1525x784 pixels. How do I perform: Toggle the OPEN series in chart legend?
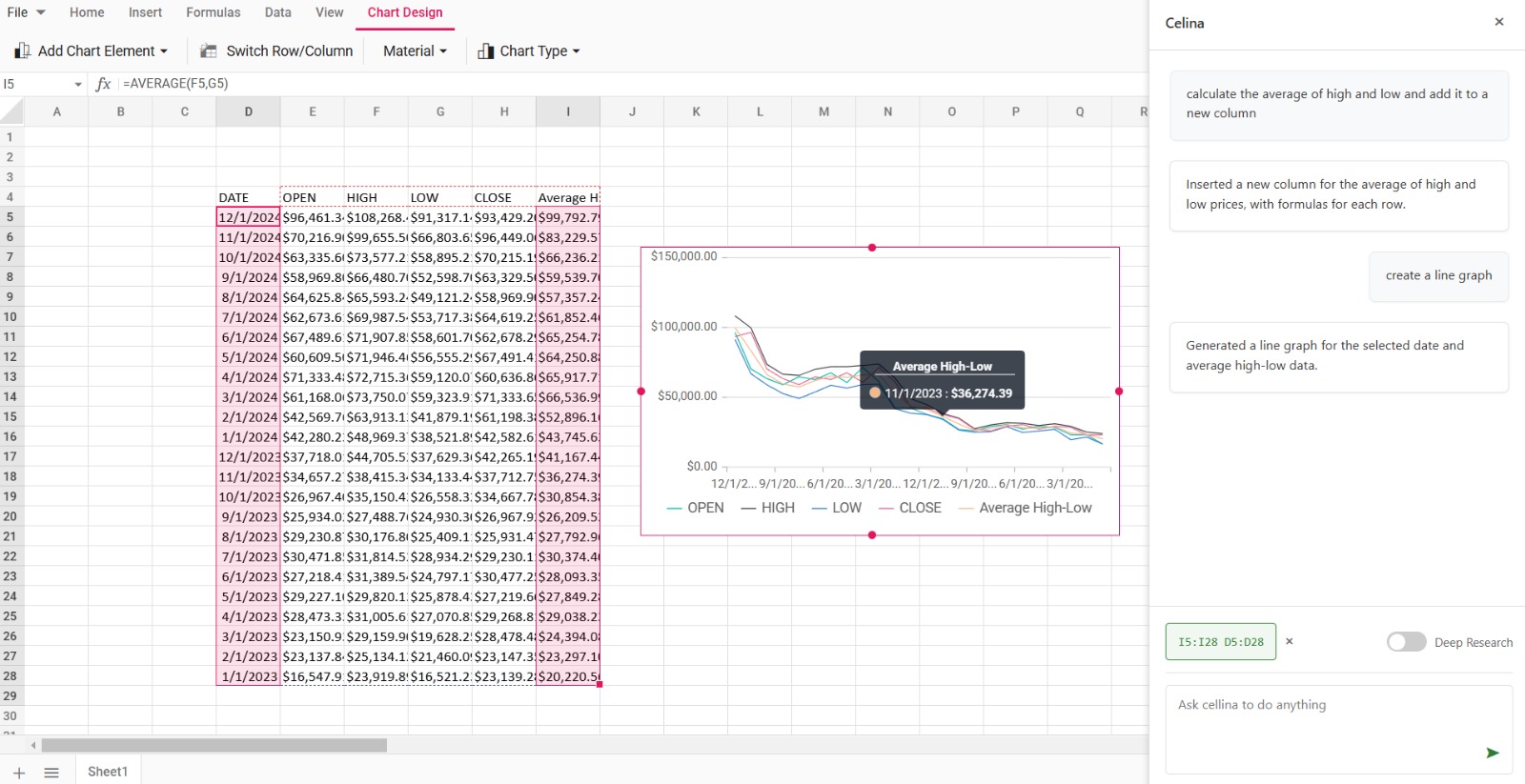coord(696,508)
